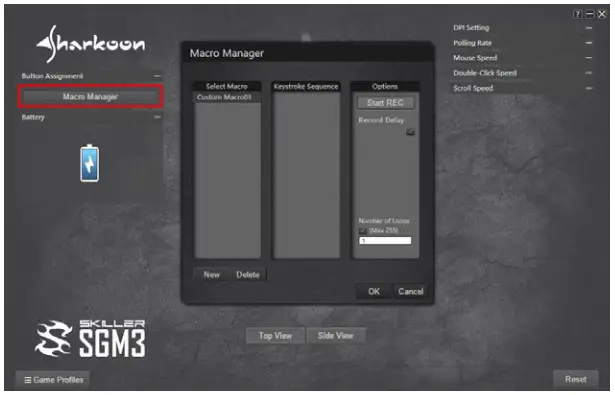Expand the Mouse Speed section
The width and height of the screenshot is (615, 395).
[x=589, y=58]
